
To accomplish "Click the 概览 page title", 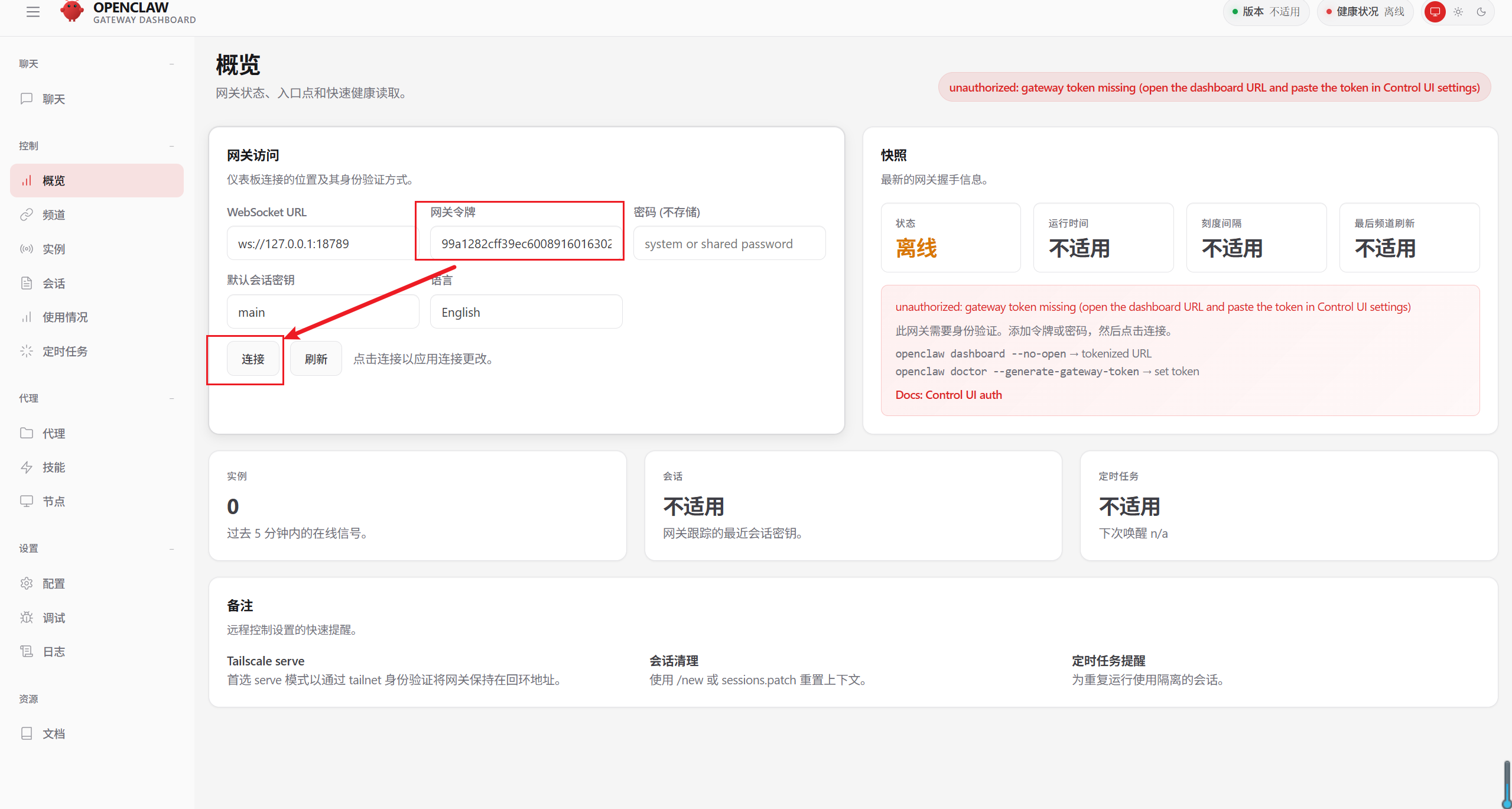I will [x=238, y=64].
